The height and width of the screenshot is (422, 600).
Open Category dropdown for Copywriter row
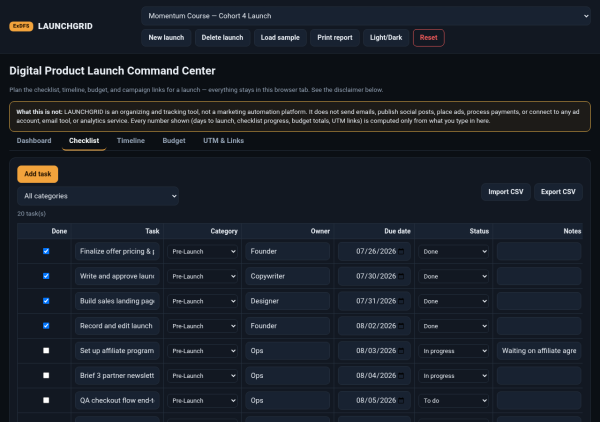tap(202, 276)
